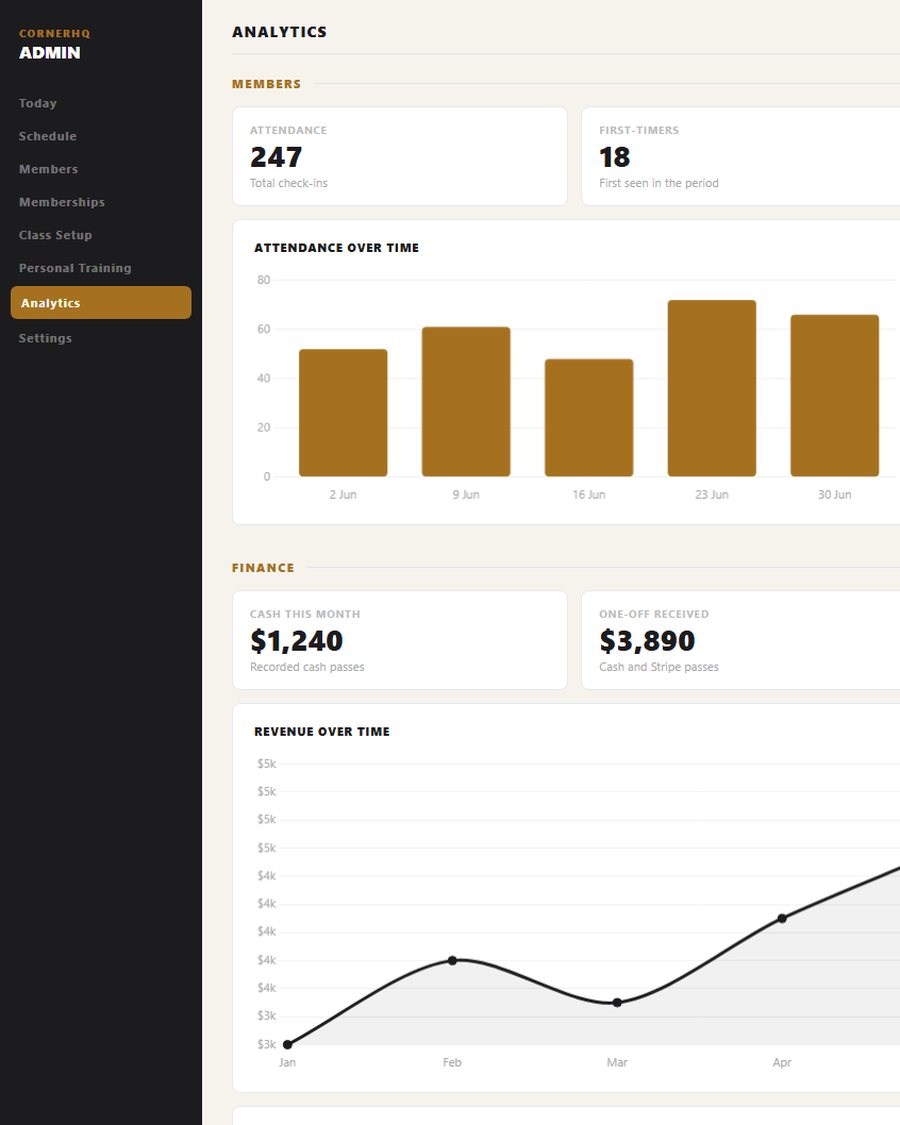Screen dimensions: 900x1125
Task: Navigate to Personal Training
Action: point(75,268)
